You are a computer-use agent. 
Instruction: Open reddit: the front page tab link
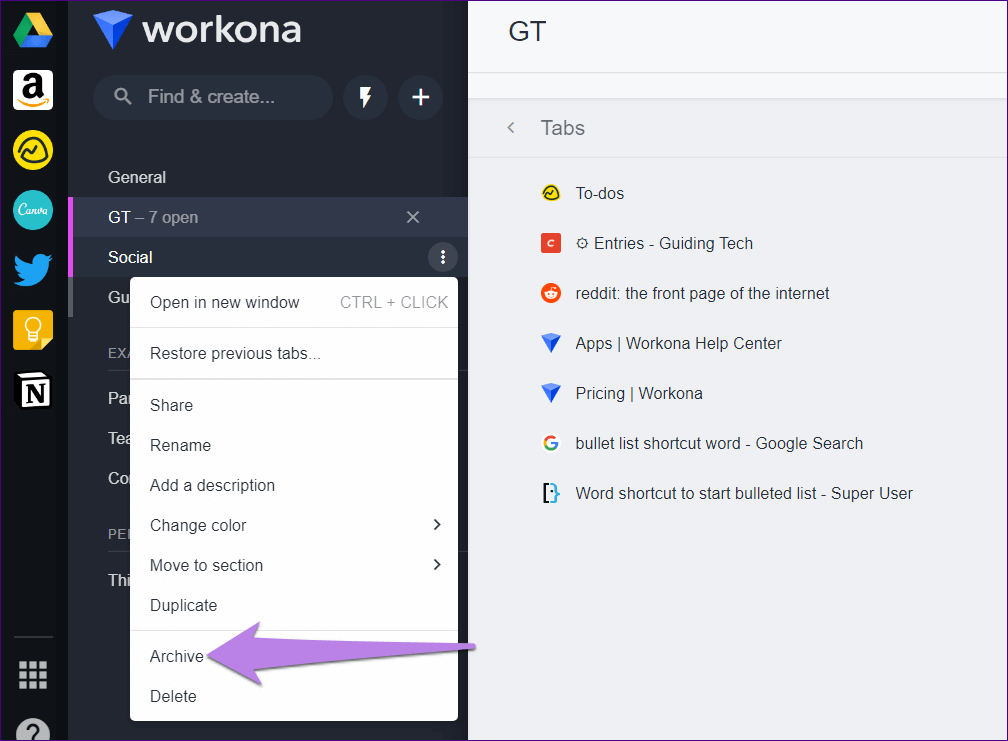(702, 293)
